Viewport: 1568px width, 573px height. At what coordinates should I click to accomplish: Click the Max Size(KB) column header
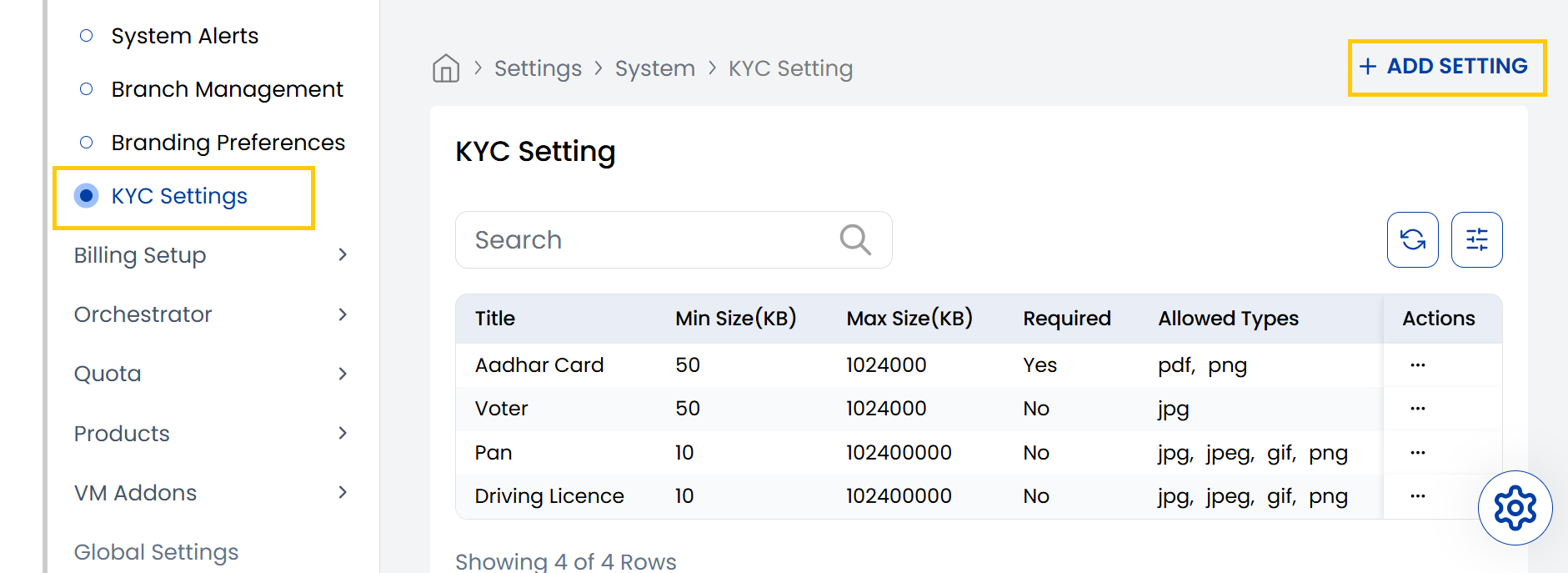(909, 319)
